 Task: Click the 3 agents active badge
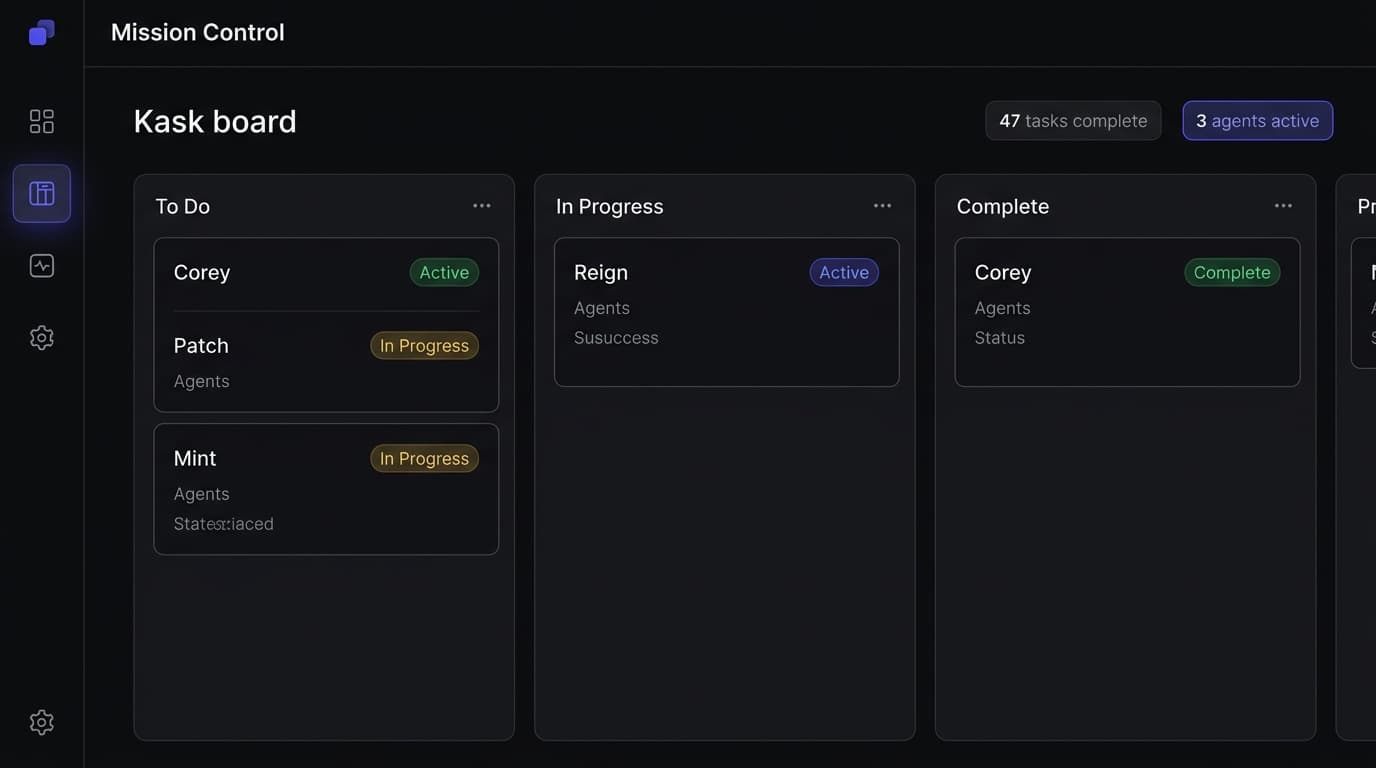point(1257,121)
